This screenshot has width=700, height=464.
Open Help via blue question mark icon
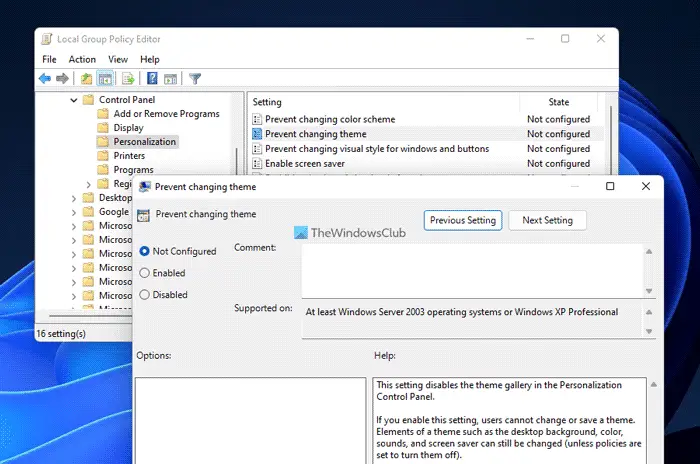[152, 78]
